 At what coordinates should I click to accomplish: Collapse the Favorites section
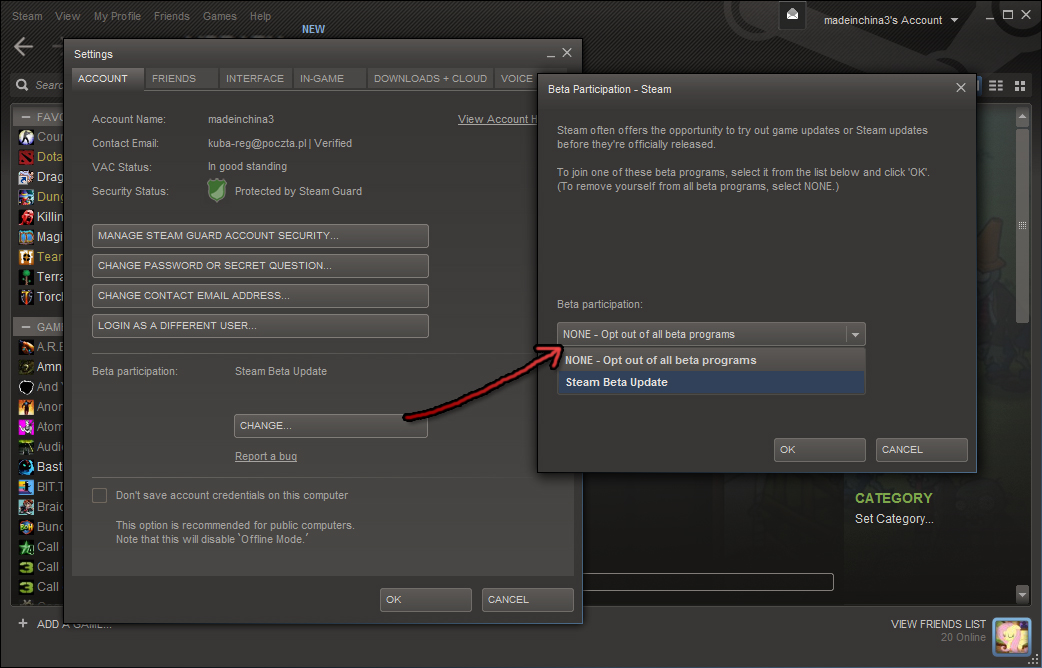[25, 117]
